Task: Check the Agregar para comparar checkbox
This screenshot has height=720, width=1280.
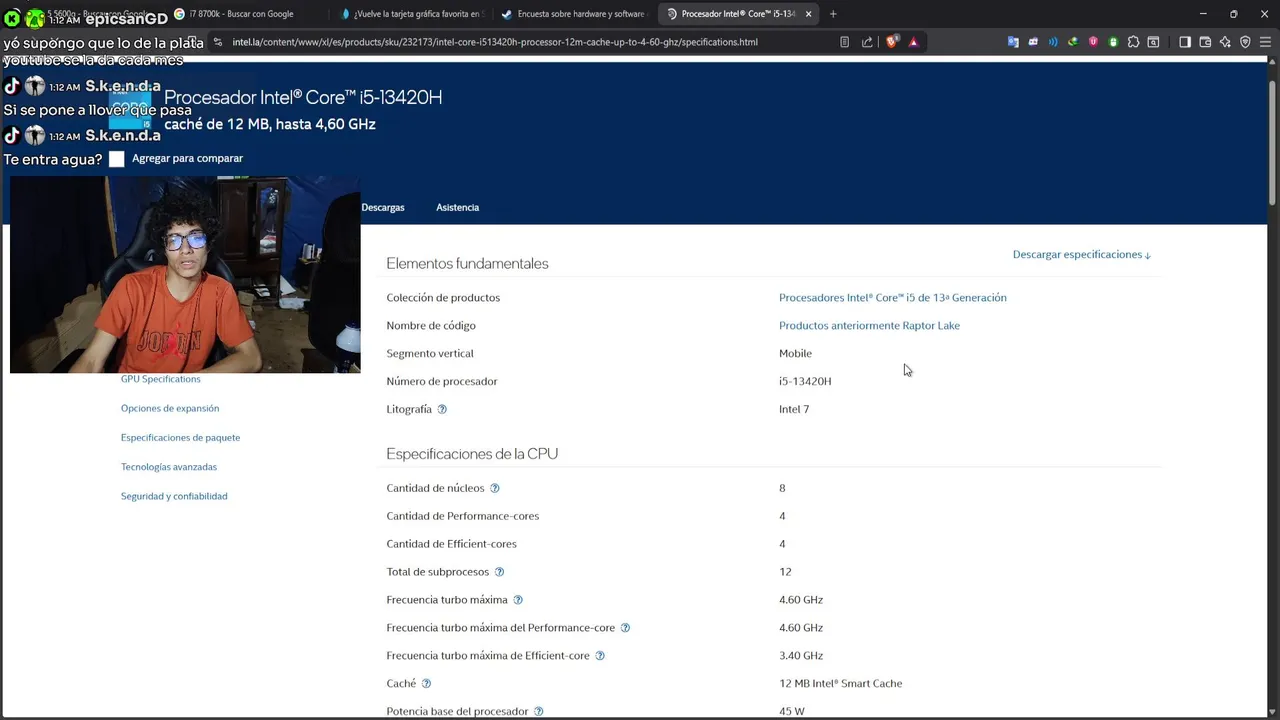Action: tap(117, 159)
